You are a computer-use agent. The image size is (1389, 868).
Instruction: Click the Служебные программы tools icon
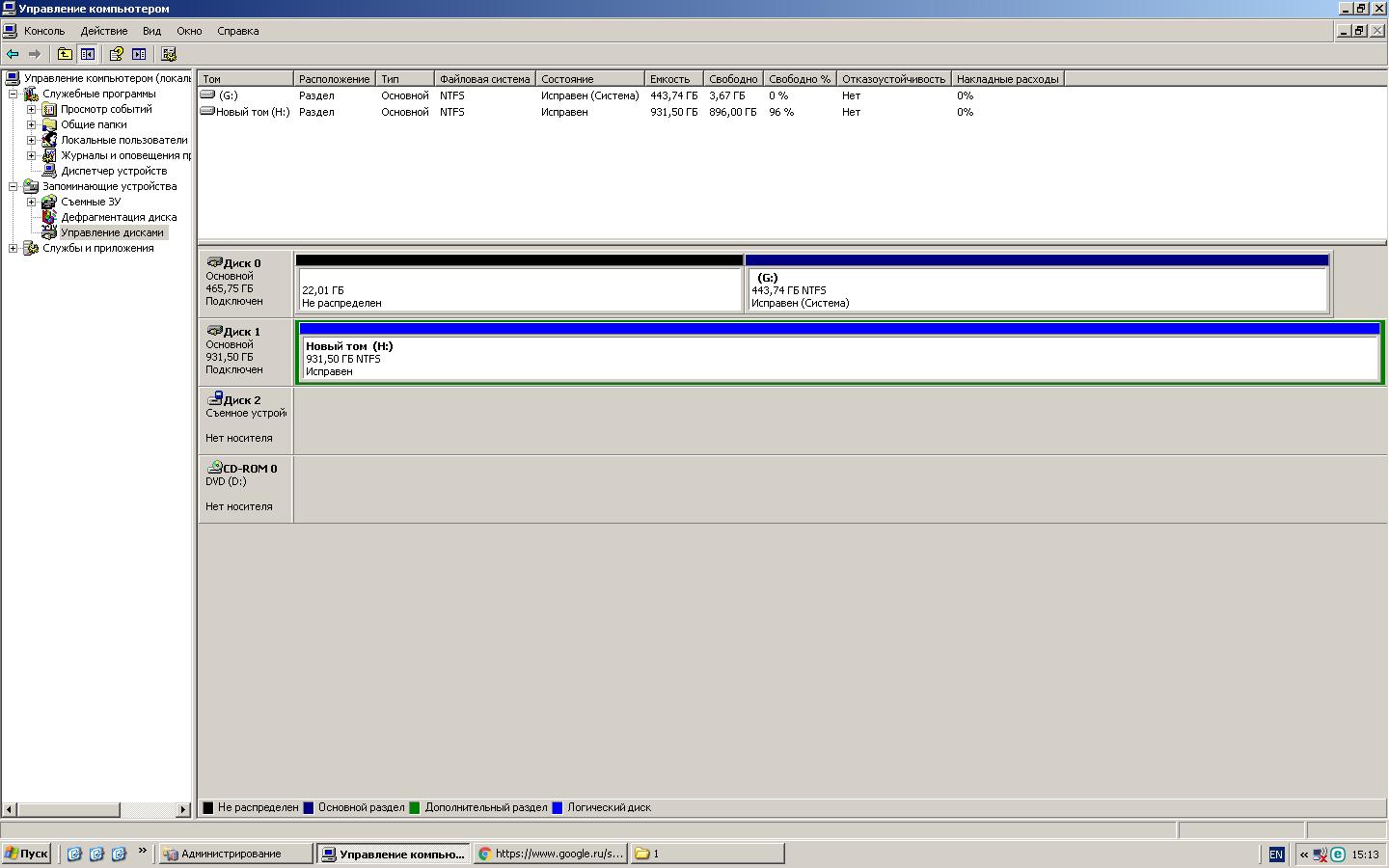[31, 94]
